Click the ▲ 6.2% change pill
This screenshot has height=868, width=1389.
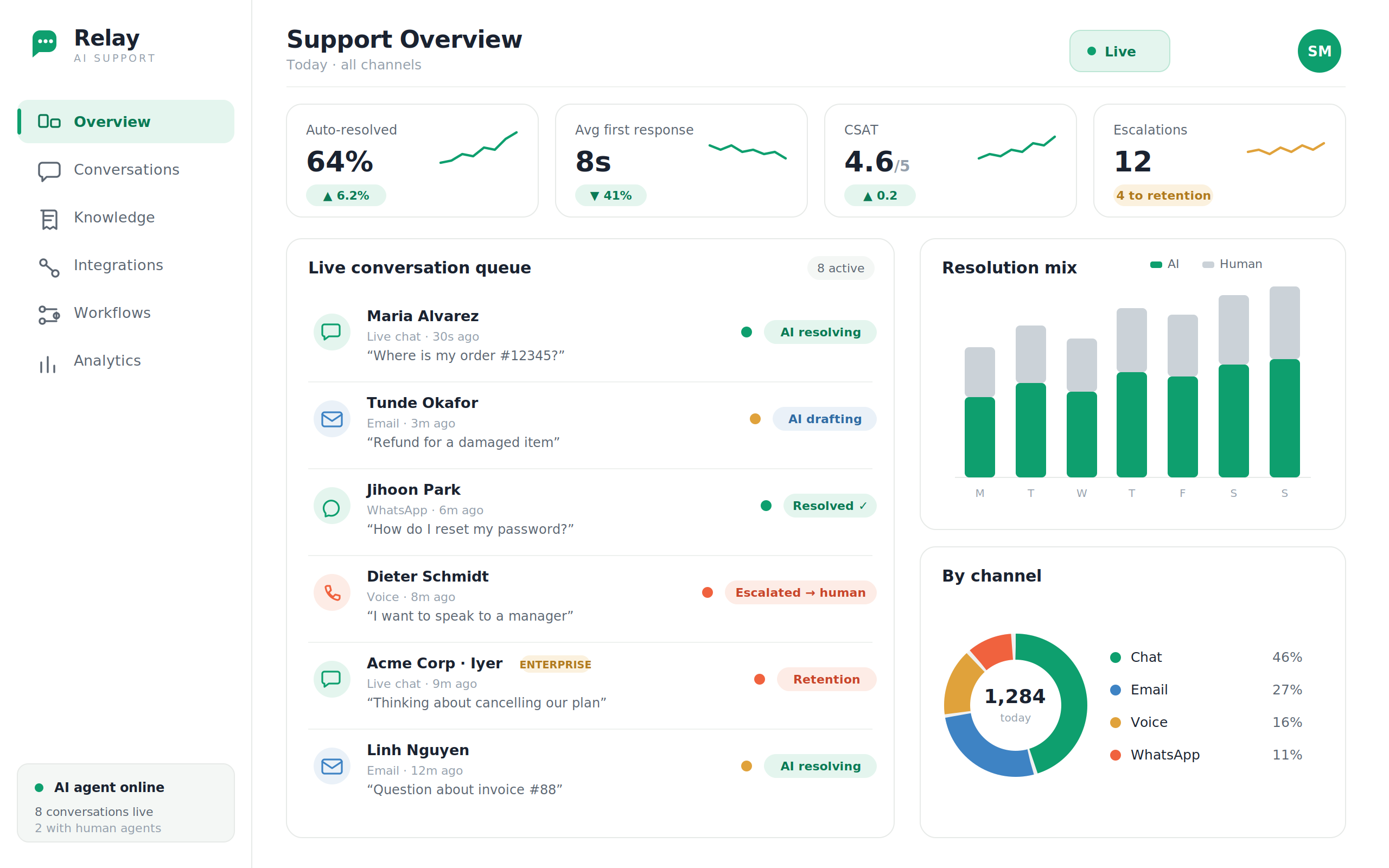346,195
